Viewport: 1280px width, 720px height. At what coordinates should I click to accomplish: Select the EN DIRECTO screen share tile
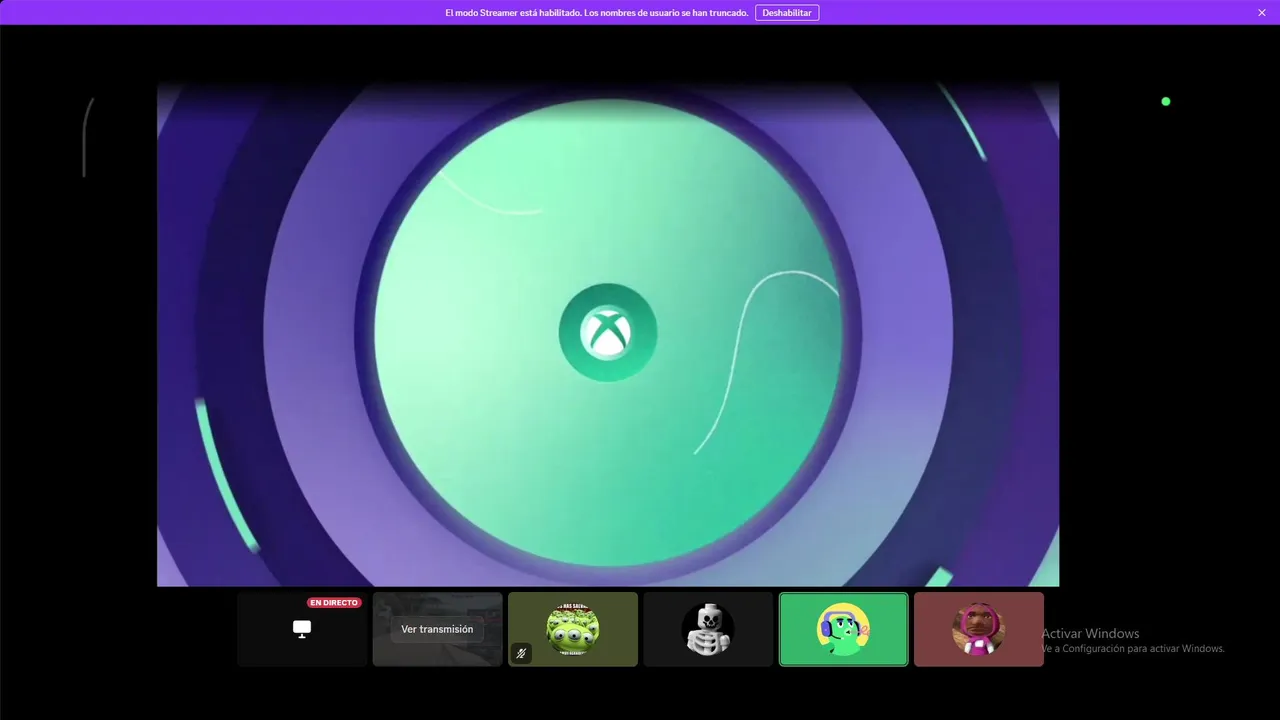click(x=302, y=629)
